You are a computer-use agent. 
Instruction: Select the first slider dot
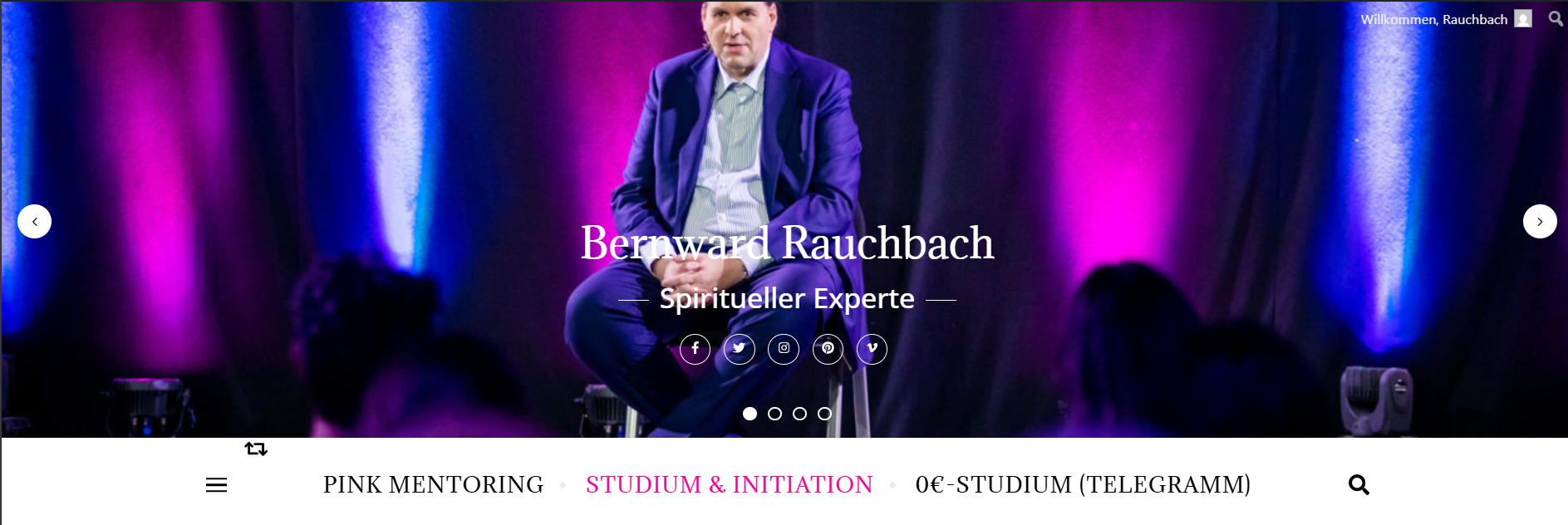point(750,414)
